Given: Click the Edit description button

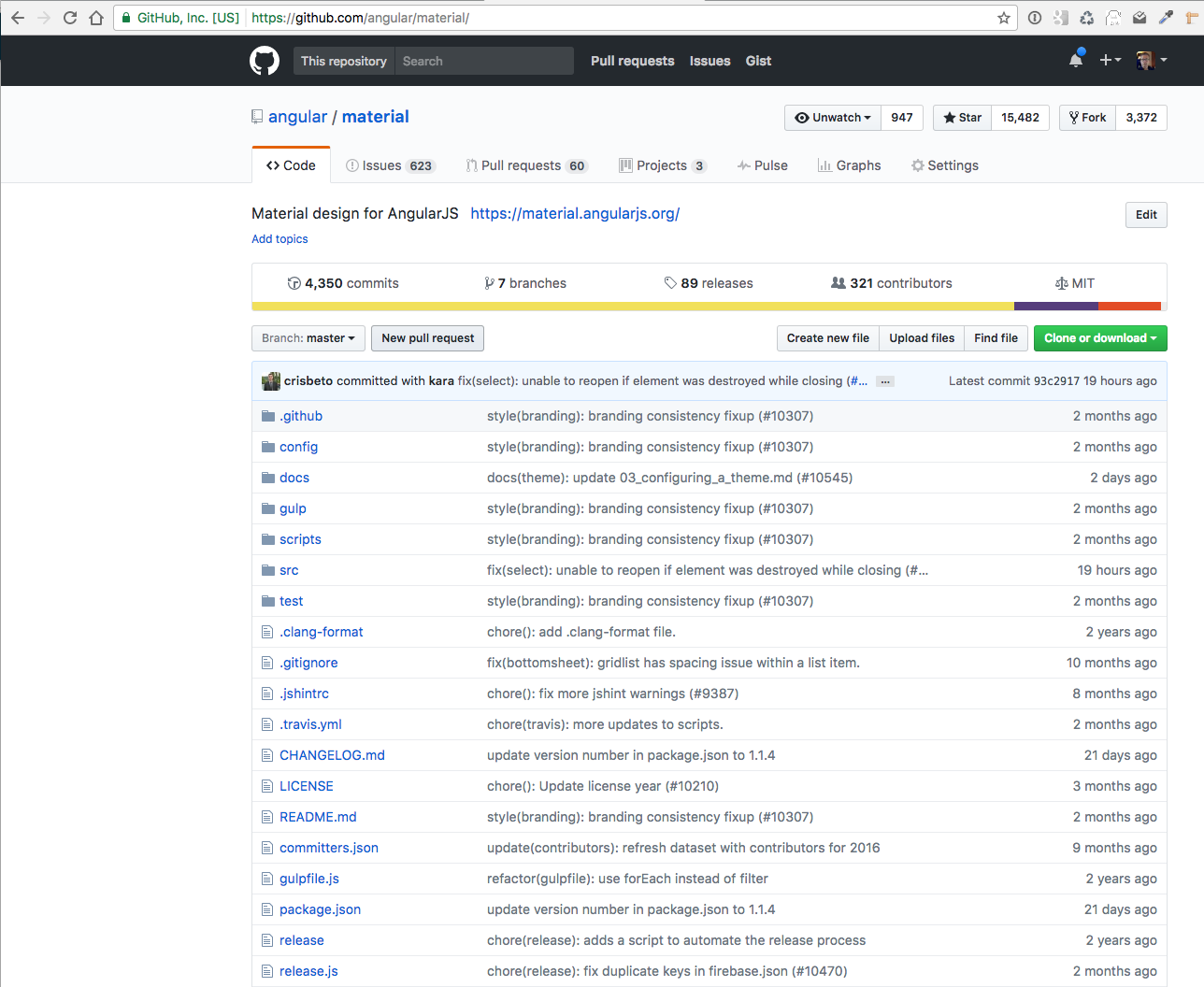Looking at the screenshot, I should coord(1146,215).
